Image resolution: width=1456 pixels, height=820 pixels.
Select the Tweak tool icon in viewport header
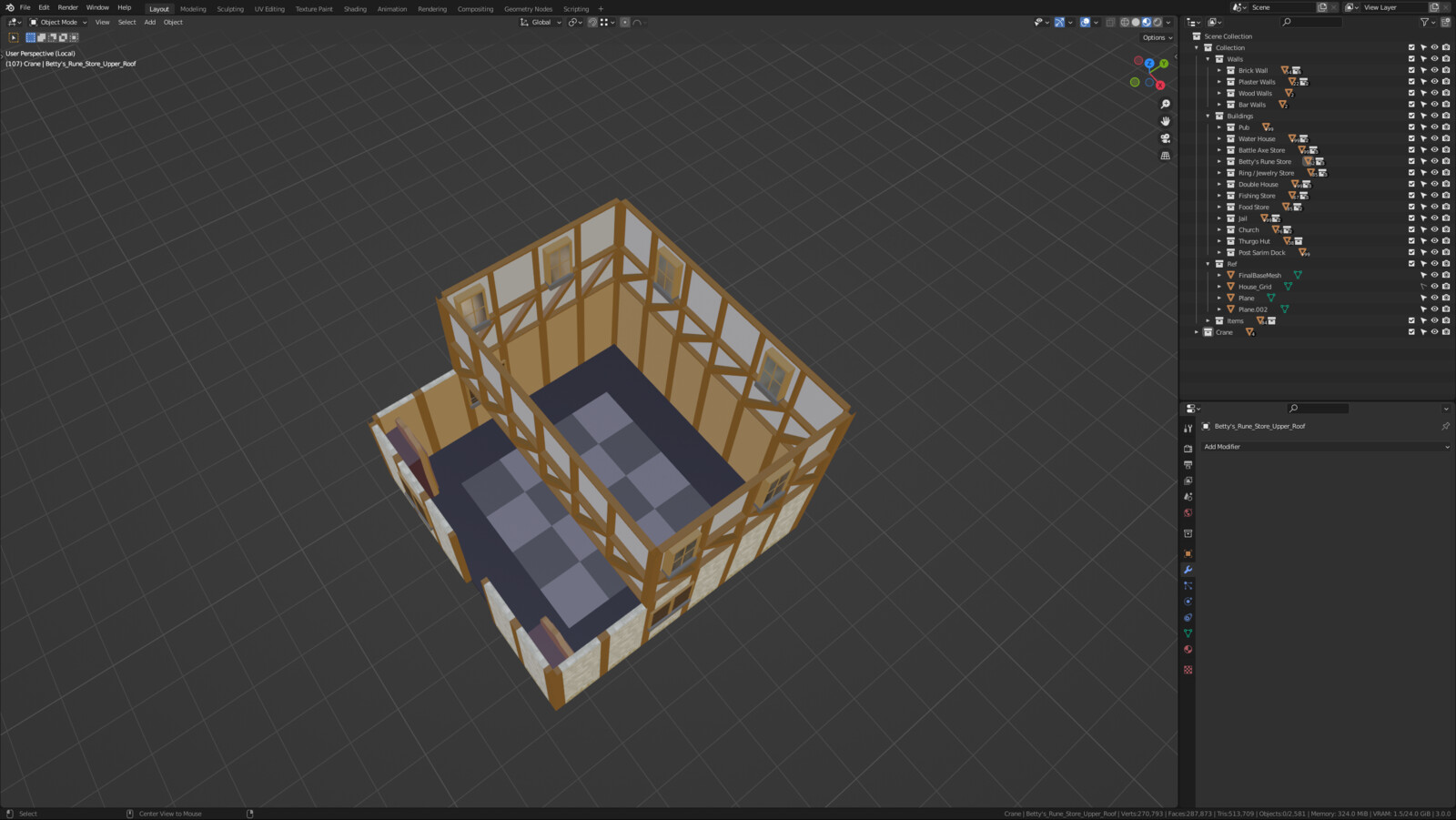coord(14,37)
